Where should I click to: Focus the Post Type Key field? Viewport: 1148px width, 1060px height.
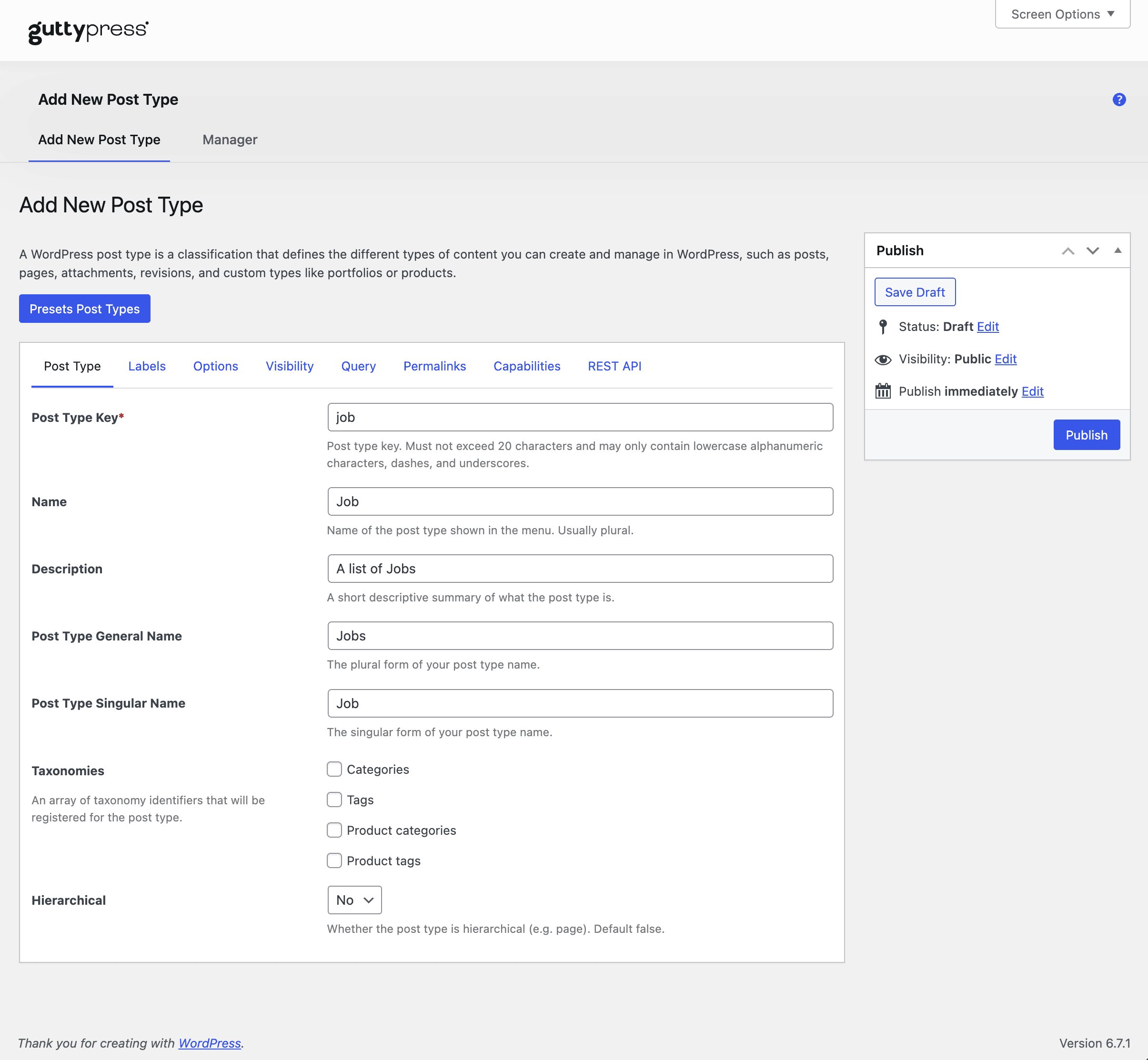point(580,417)
